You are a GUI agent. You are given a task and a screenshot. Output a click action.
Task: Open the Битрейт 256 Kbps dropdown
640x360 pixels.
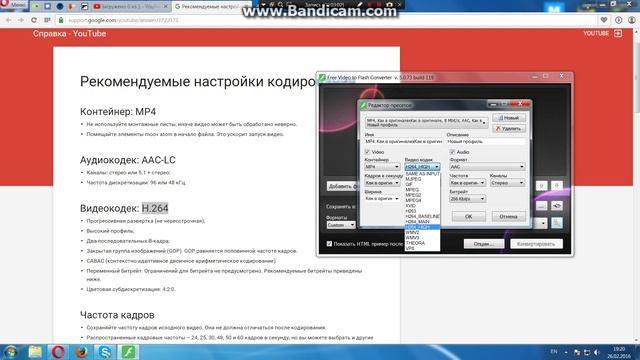(x=467, y=199)
